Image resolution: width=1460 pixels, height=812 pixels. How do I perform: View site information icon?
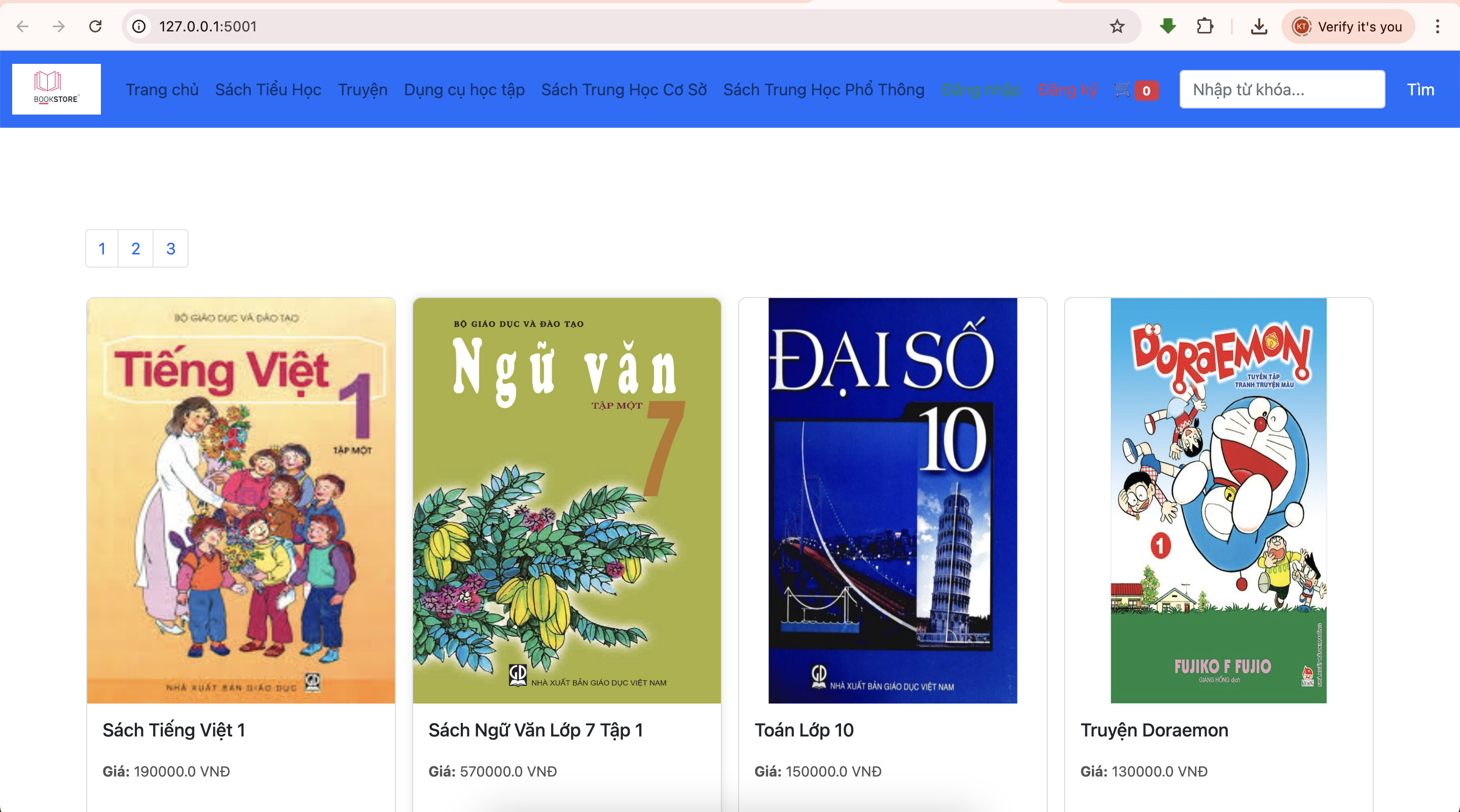point(139,26)
